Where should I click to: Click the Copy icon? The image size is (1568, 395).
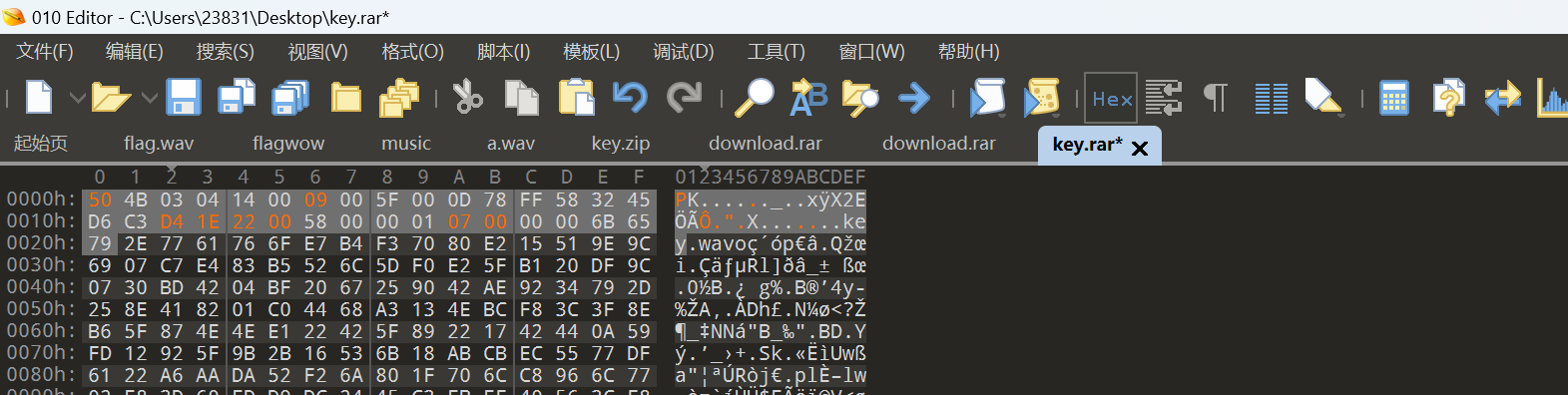pyautogui.click(x=521, y=98)
